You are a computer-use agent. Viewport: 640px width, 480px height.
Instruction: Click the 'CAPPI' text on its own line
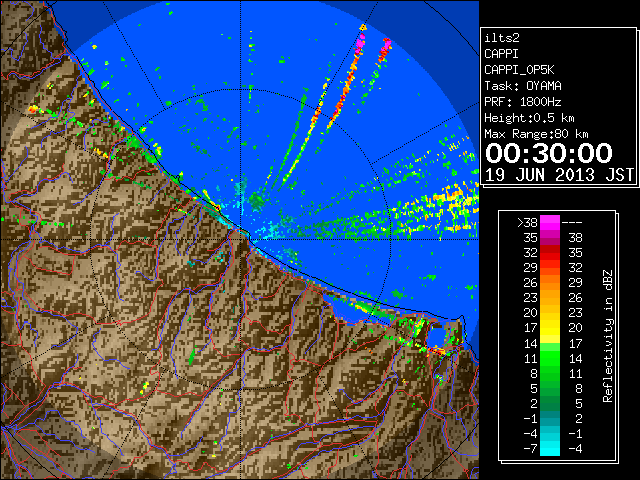502,54
